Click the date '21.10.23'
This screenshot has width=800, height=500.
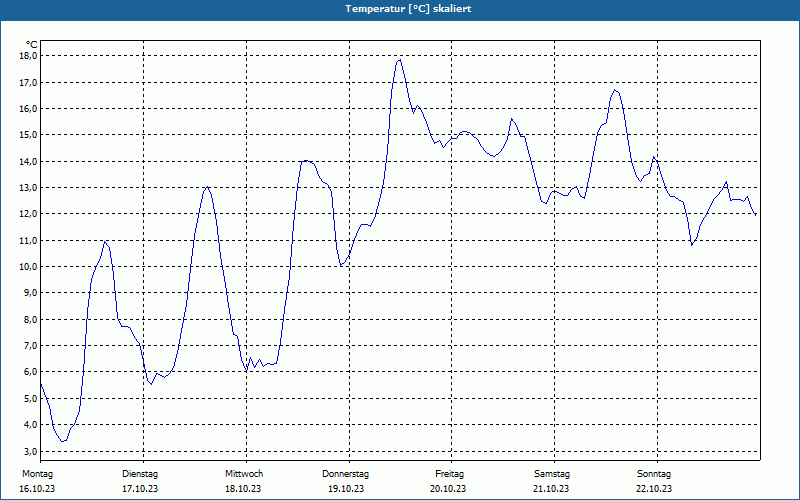click(551, 489)
